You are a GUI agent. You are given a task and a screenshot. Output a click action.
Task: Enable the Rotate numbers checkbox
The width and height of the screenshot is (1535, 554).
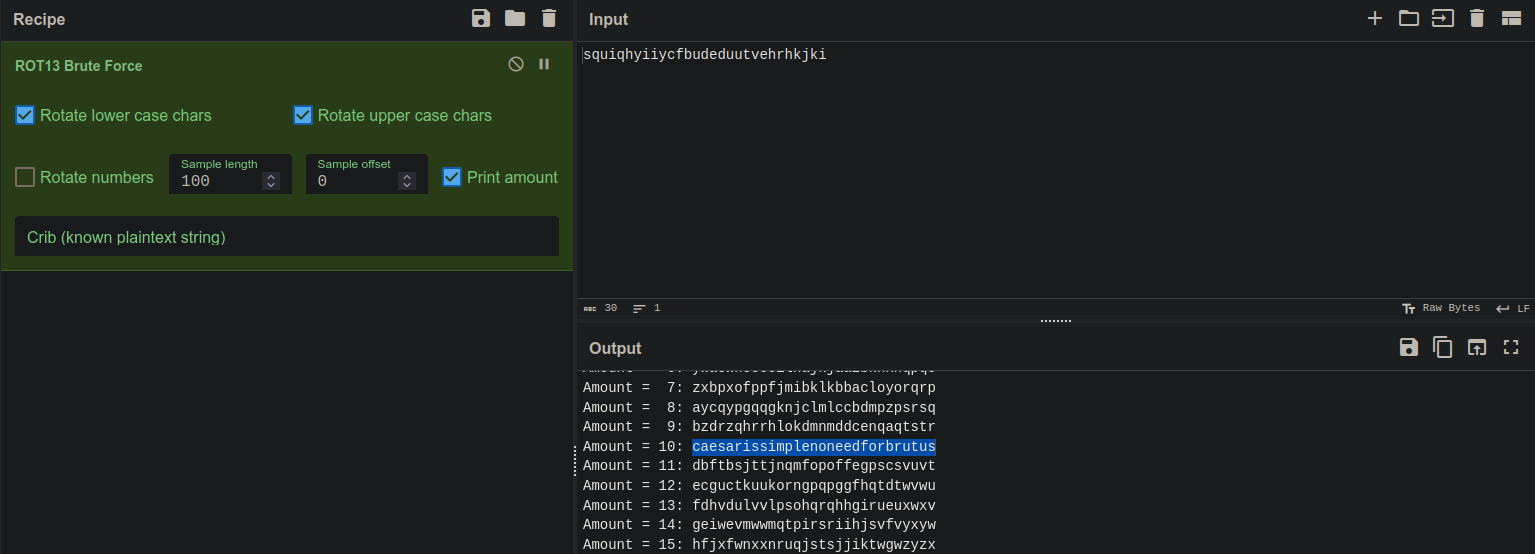coord(25,177)
